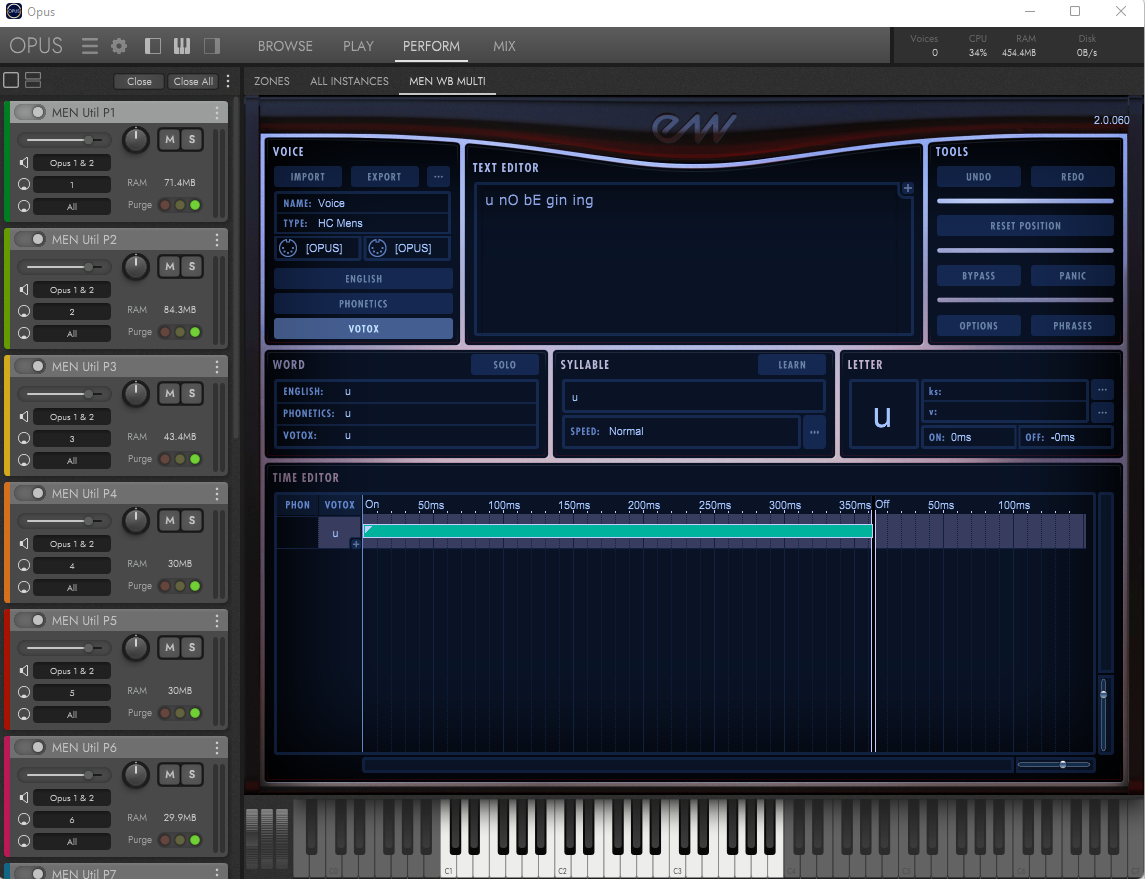Open MEN Util P4 options menu

point(217,494)
